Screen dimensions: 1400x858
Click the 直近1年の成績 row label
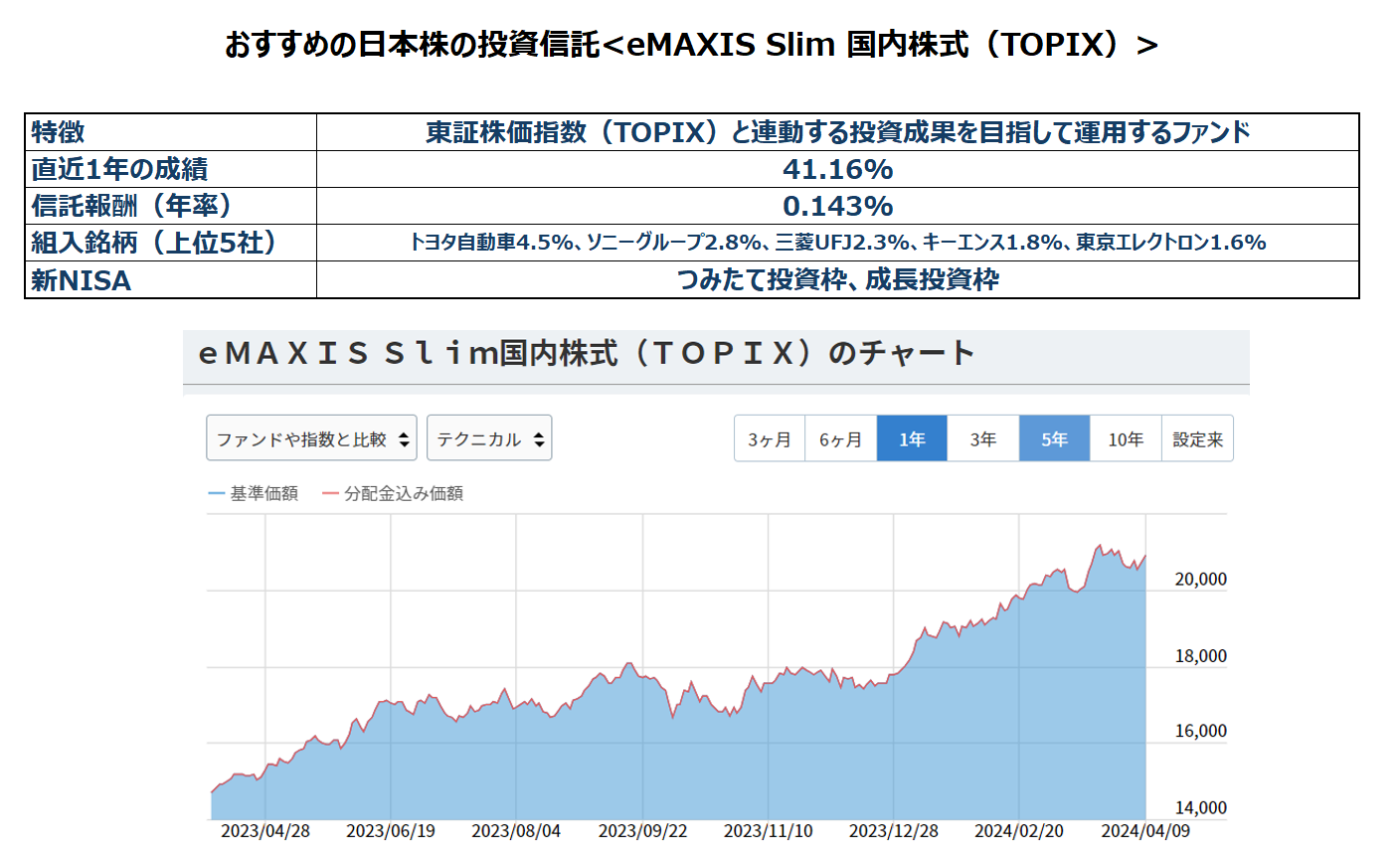[x=119, y=169]
